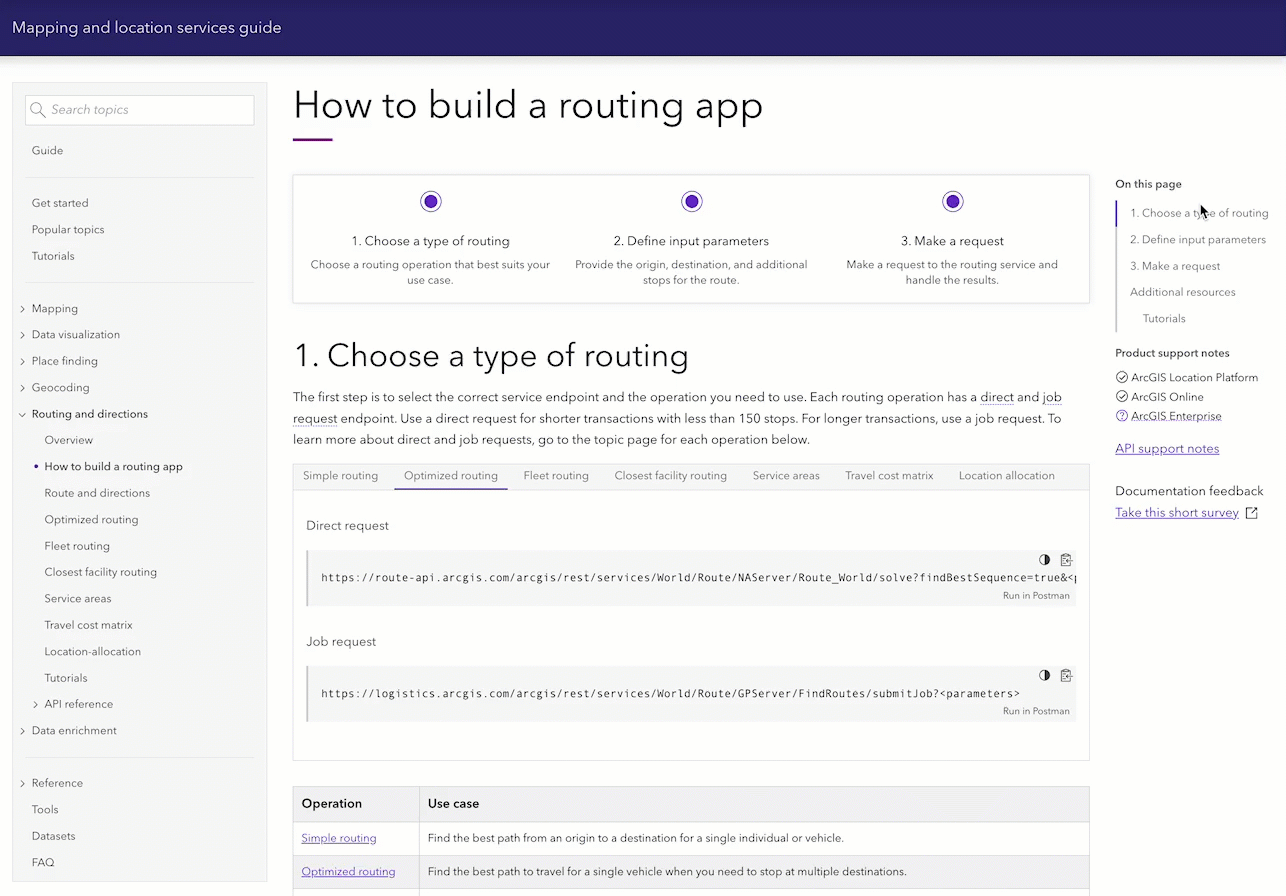Switch to the Fleet routing tab
1286x896 pixels.
[556, 476]
